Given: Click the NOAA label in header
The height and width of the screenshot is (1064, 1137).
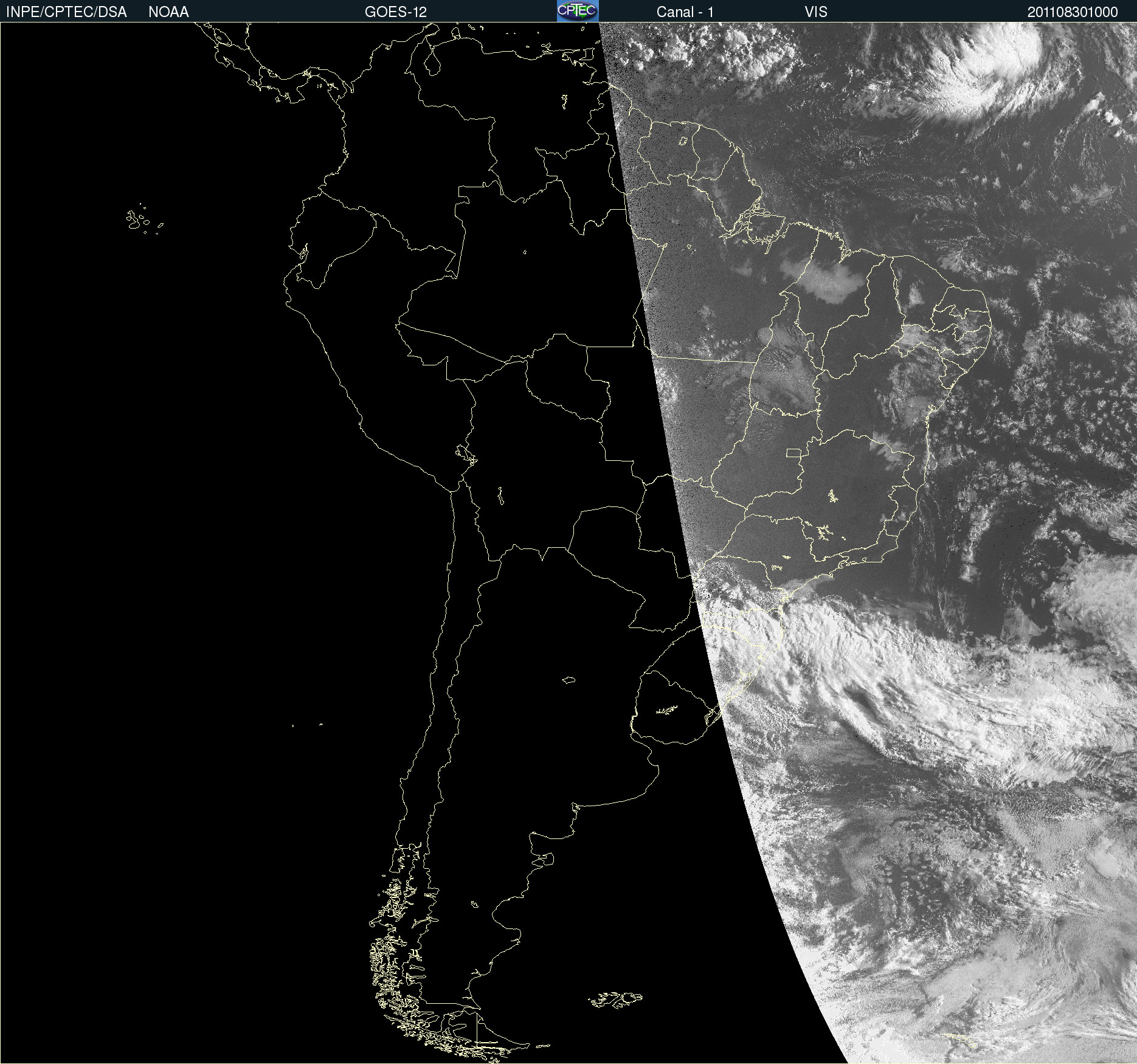Looking at the screenshot, I should point(168,12).
